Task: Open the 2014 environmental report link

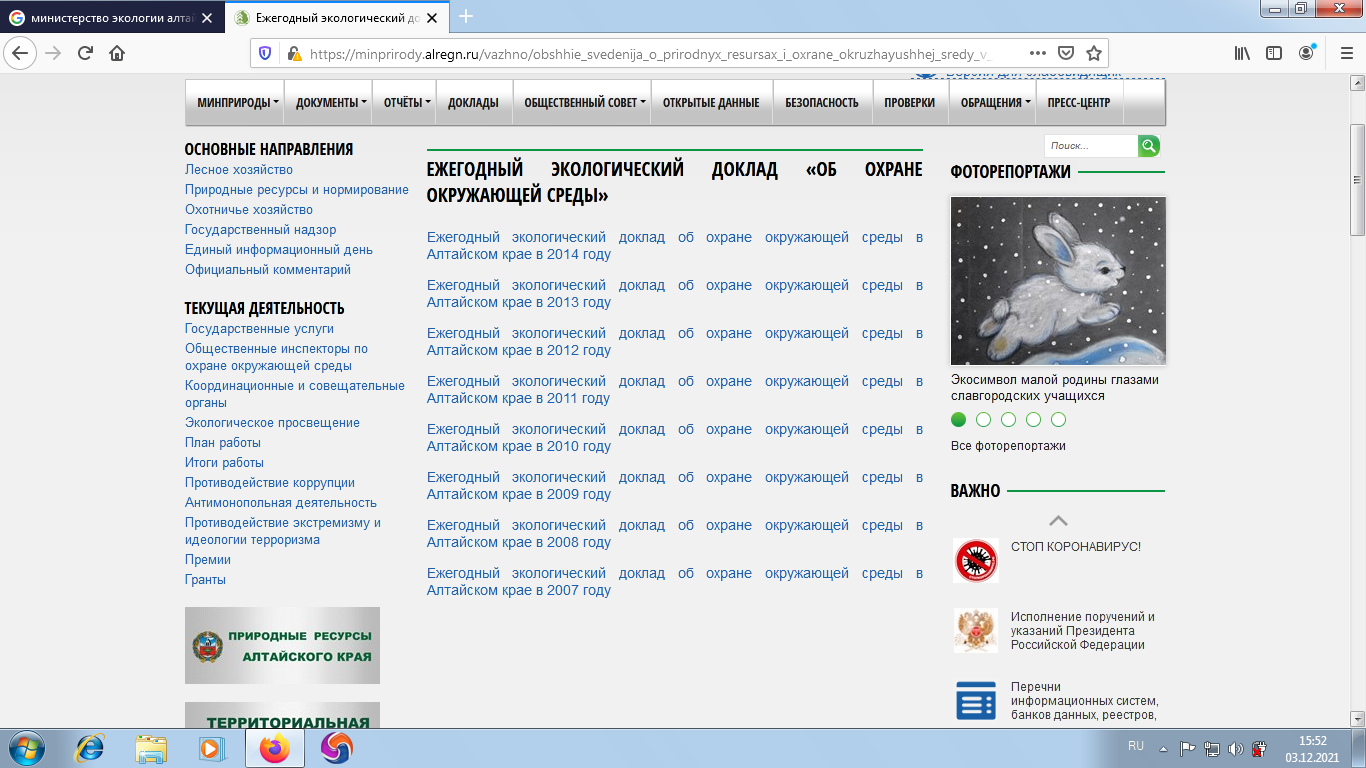Action: click(674, 245)
